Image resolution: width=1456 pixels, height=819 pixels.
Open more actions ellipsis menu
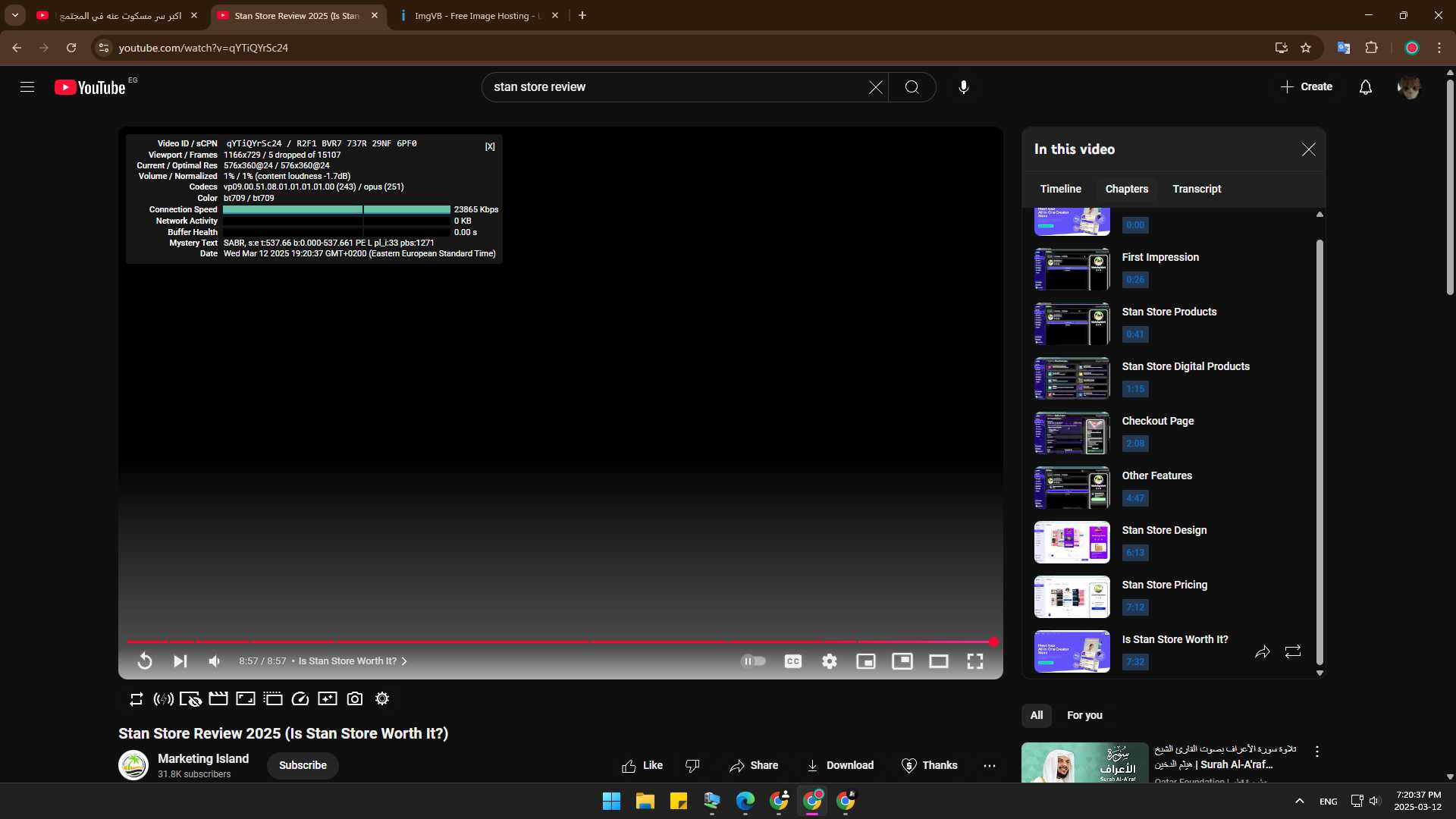click(989, 766)
